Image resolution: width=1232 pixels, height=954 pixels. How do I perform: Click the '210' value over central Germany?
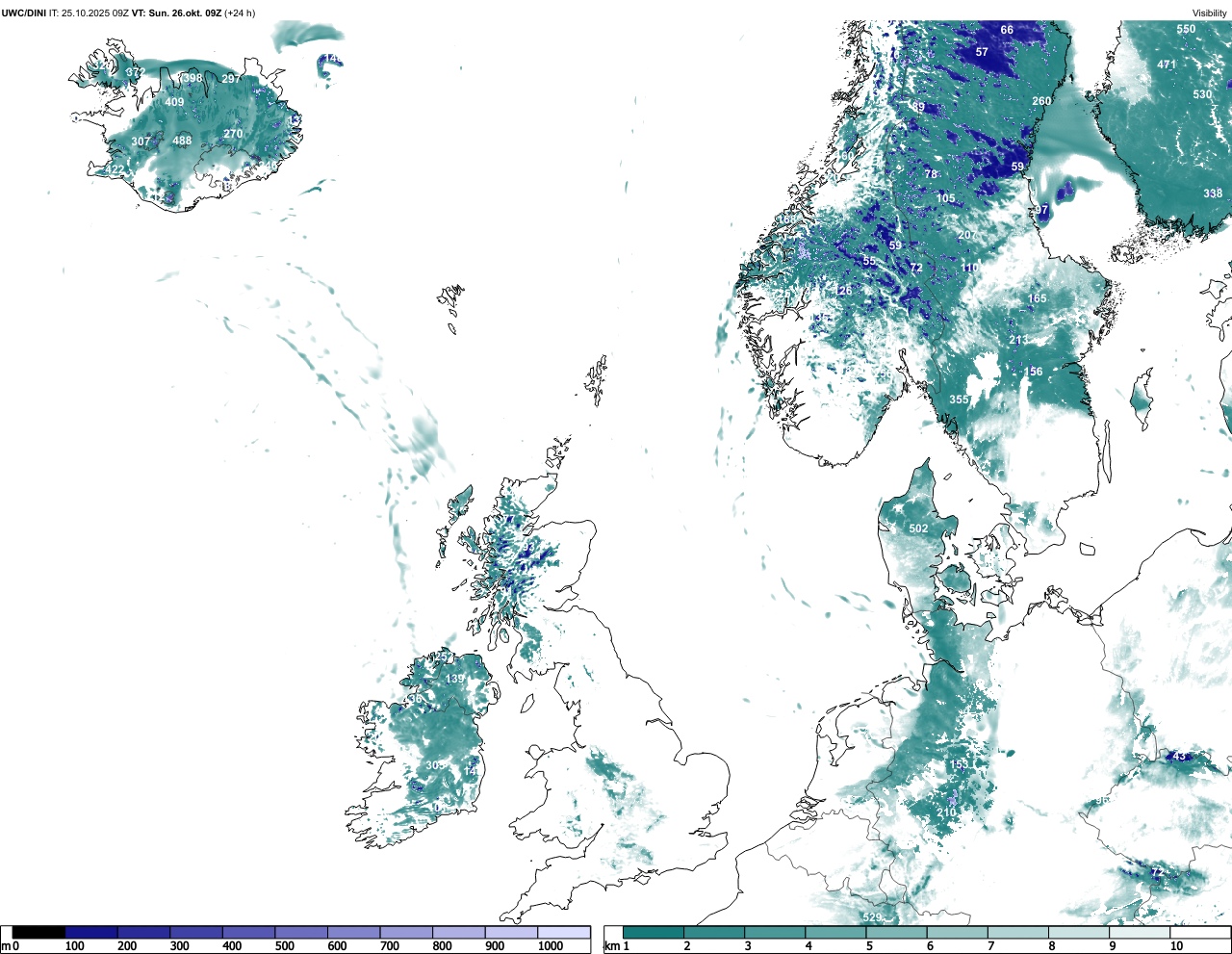946,812
